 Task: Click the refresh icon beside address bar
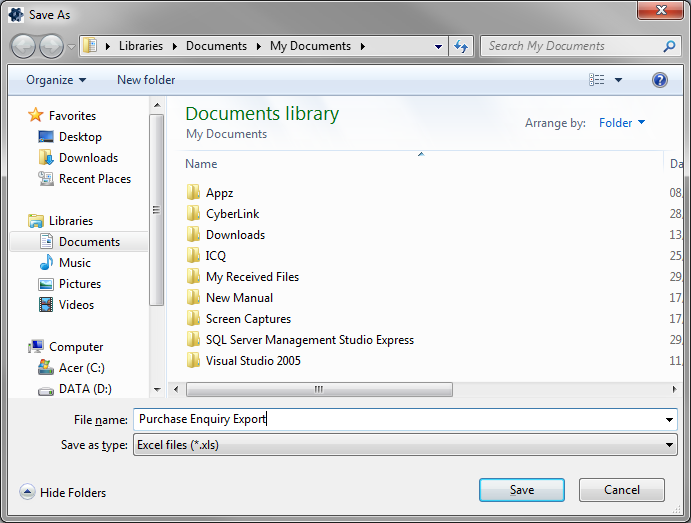point(461,46)
